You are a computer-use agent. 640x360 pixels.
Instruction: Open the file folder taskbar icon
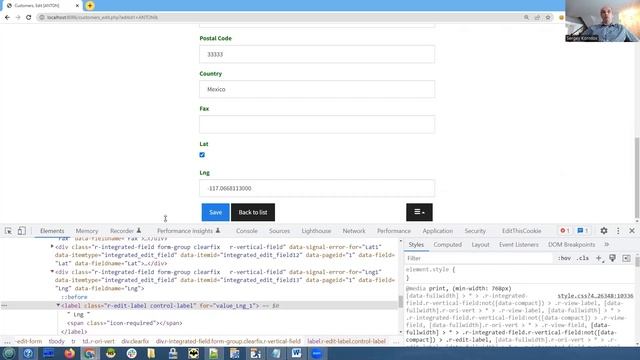(x=151, y=353)
